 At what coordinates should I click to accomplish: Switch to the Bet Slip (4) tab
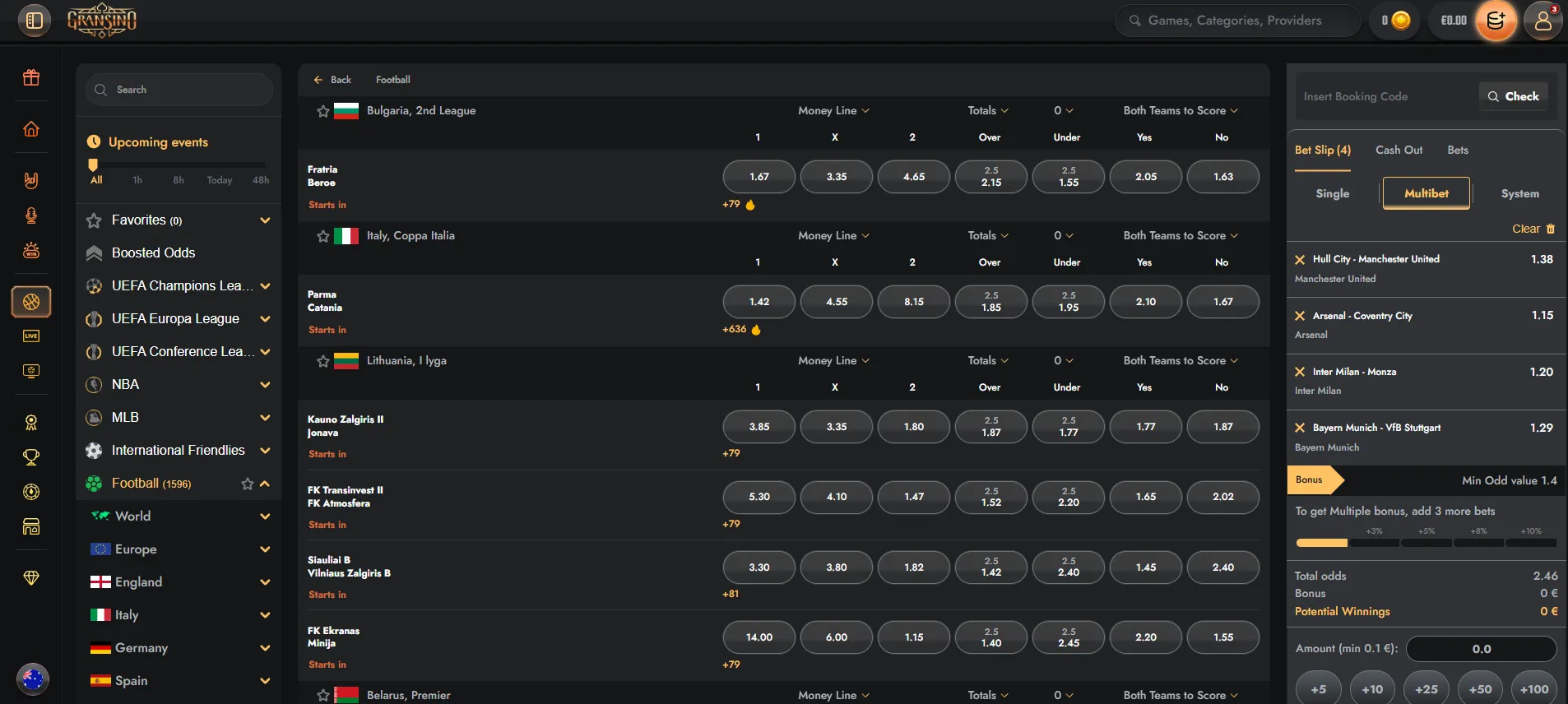(1323, 151)
